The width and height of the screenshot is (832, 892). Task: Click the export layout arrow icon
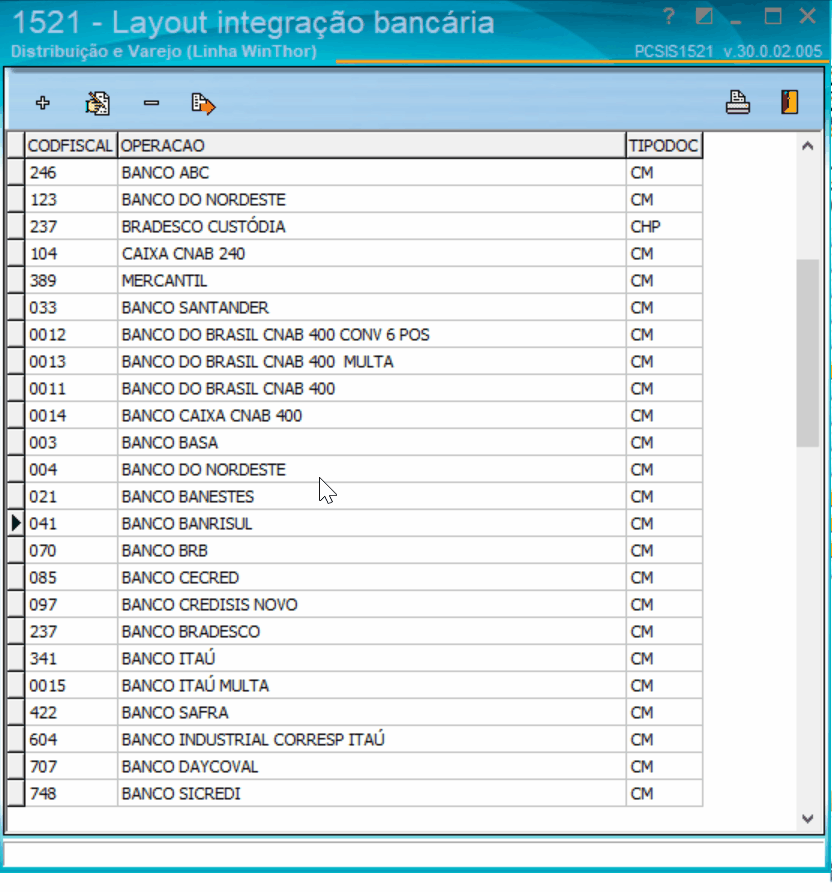[x=203, y=104]
